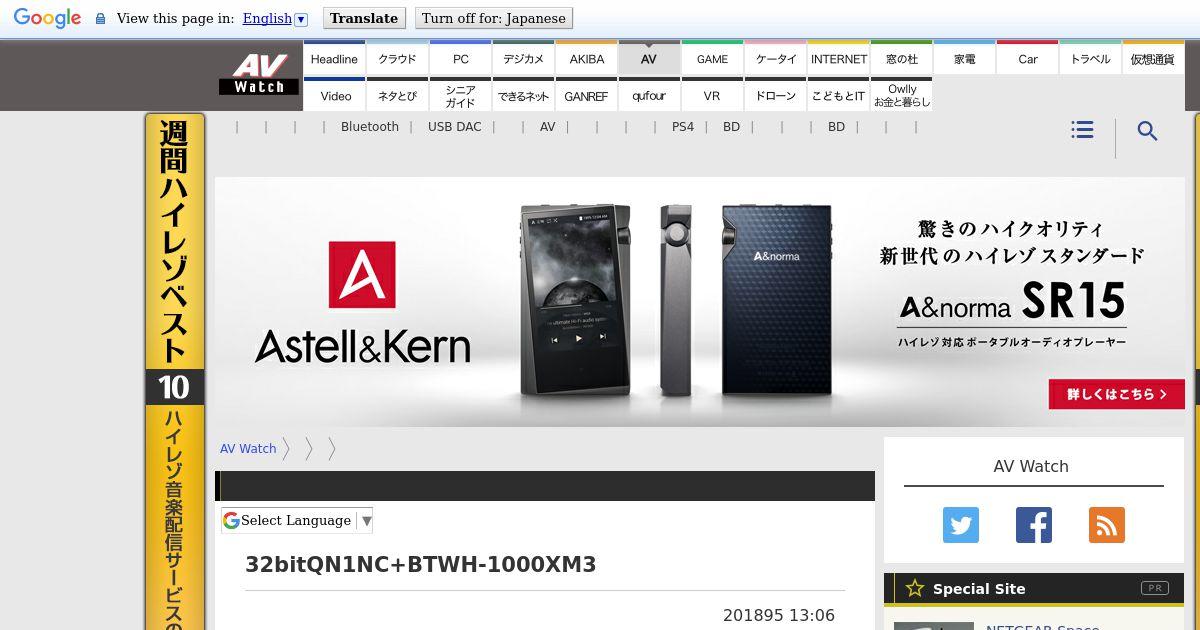This screenshot has width=1200, height=630.
Task: Open the ケータイ tab
Action: 776,59
